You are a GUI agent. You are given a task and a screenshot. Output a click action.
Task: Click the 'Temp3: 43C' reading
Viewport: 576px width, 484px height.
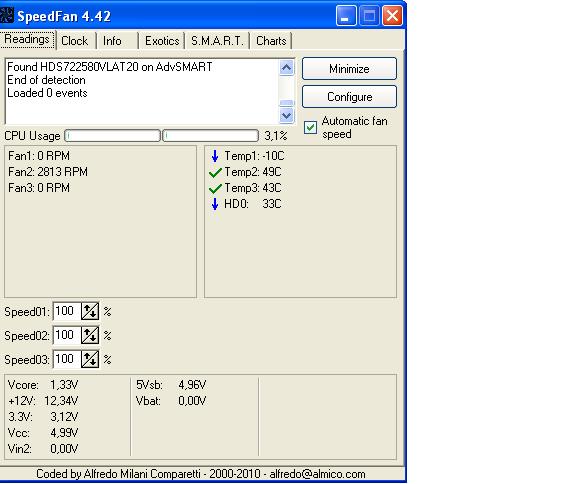[x=253, y=188]
